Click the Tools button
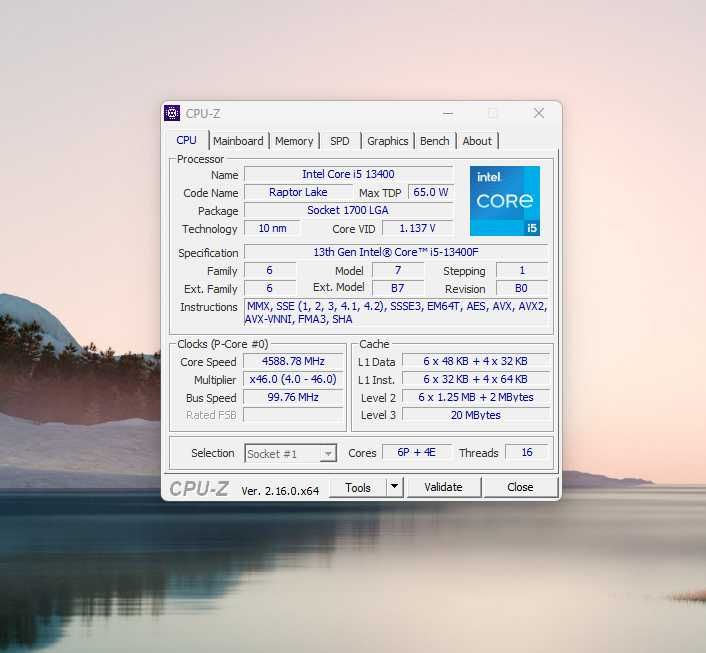706x653 pixels. (x=358, y=487)
